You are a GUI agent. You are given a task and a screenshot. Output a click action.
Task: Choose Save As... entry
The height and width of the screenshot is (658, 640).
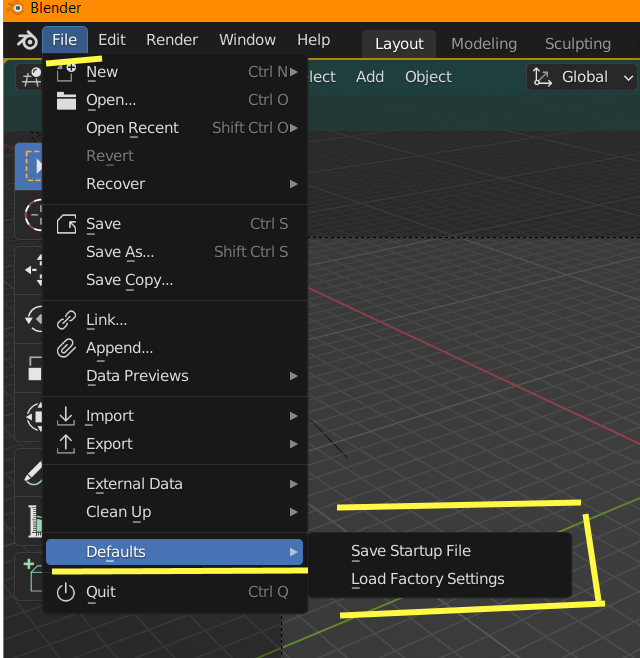175,252
